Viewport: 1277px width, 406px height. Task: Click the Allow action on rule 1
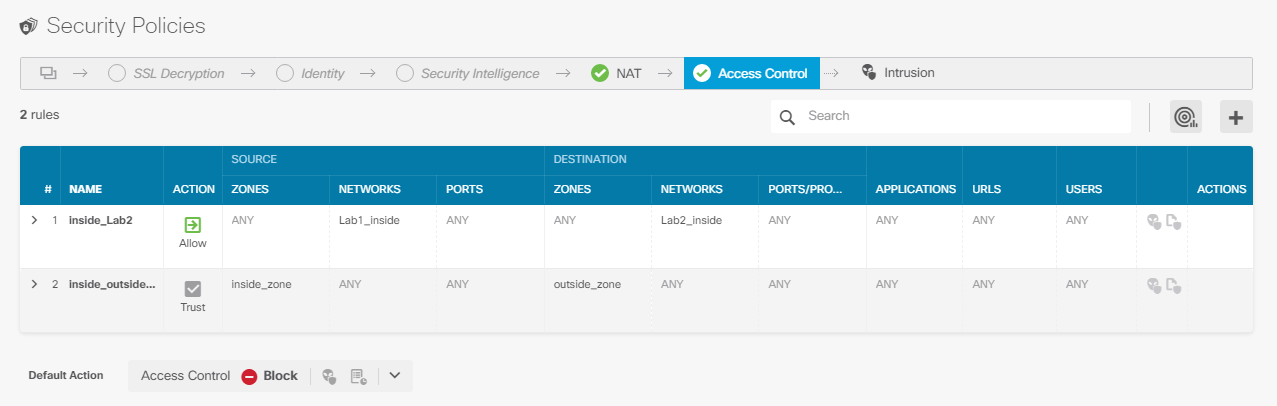[193, 233]
